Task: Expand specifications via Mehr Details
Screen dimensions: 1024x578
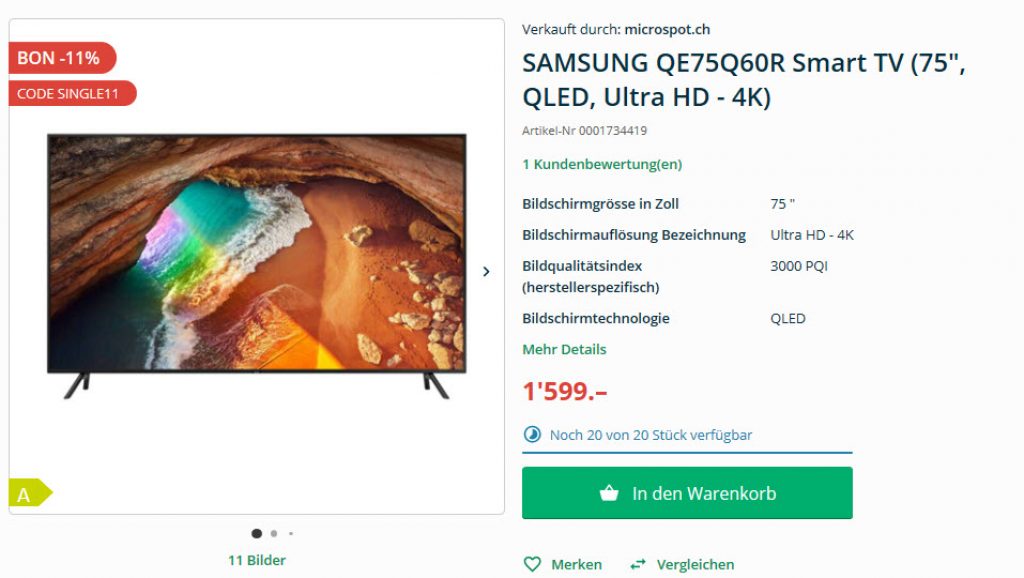Action: click(x=564, y=349)
